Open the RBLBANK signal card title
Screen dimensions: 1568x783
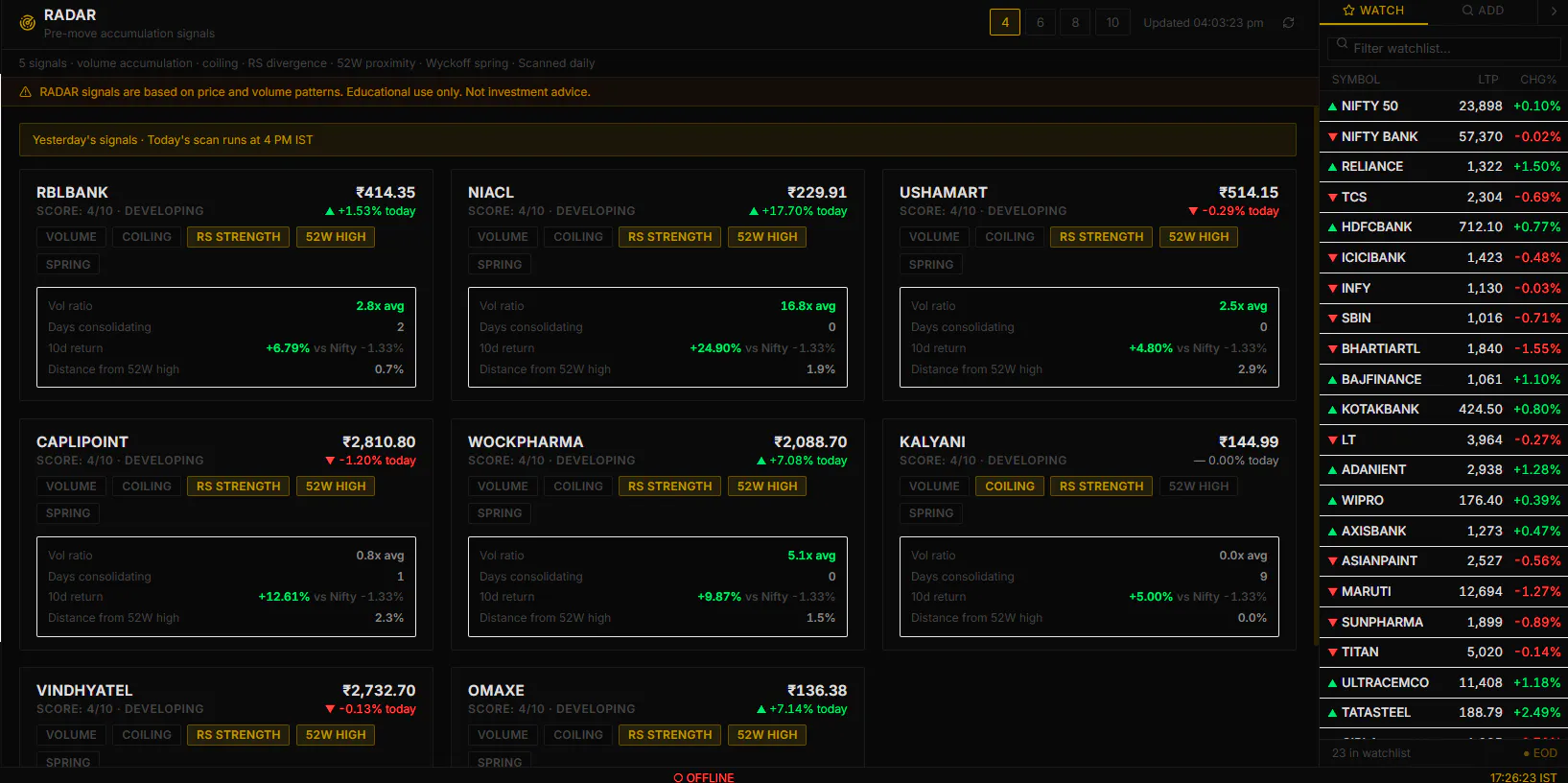[72, 193]
